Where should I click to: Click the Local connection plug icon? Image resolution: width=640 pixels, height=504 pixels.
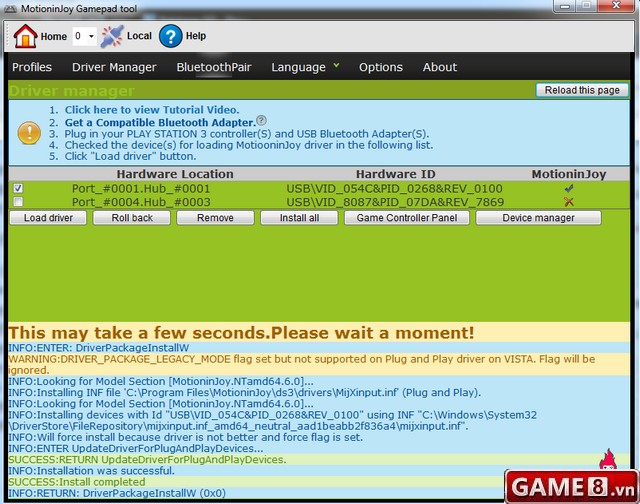coord(112,36)
